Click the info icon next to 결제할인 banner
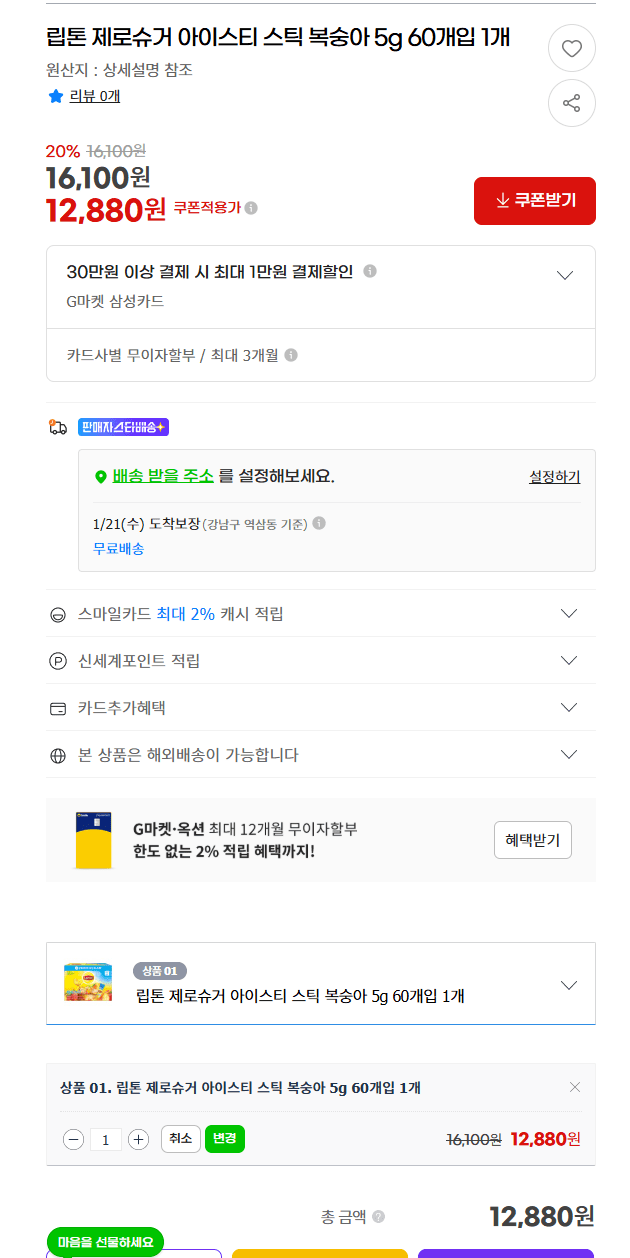630x1258 pixels. [371, 271]
